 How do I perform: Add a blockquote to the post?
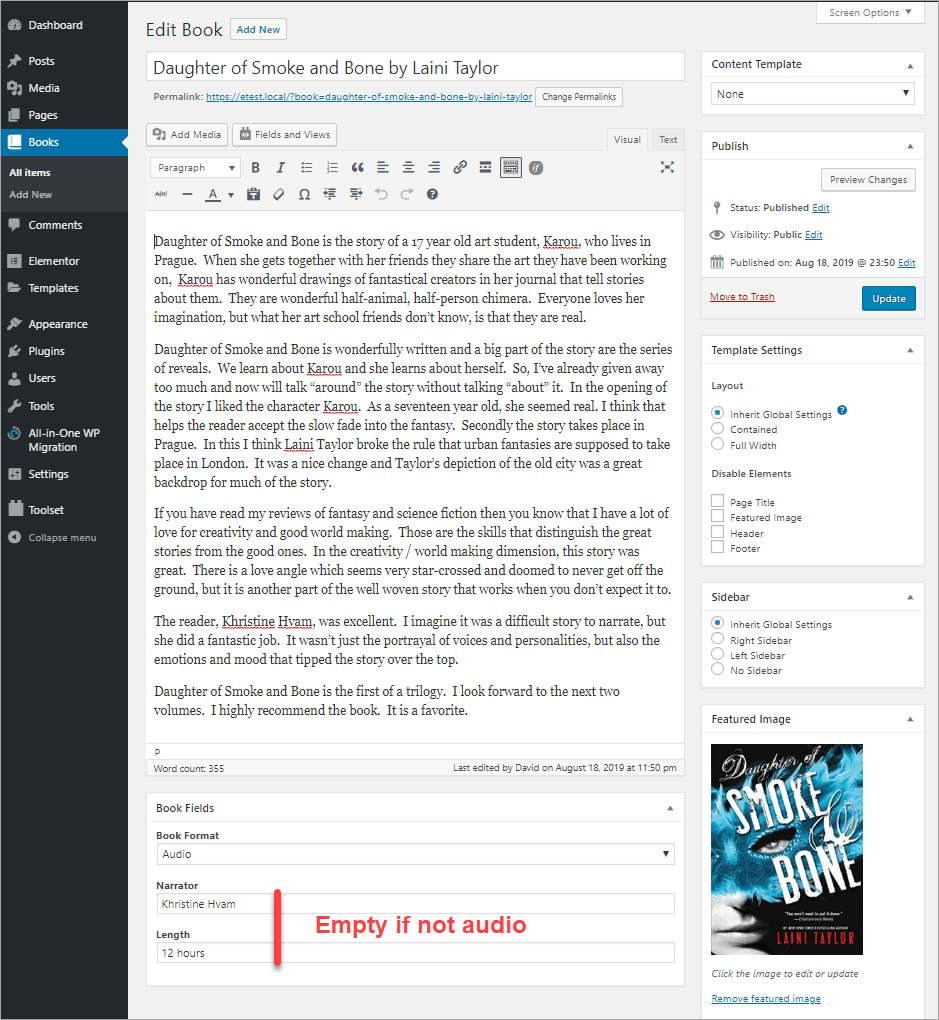point(357,167)
